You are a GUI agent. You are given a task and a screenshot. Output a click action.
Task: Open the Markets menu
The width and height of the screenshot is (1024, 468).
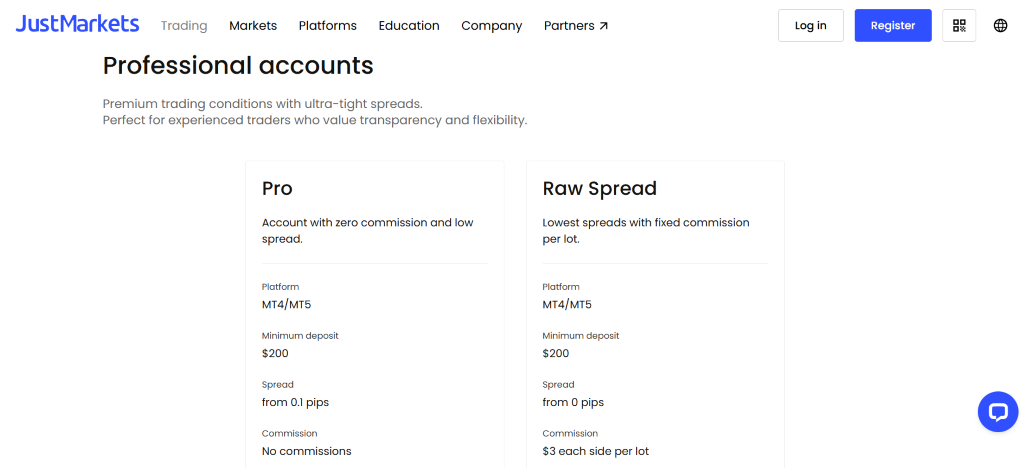pos(253,25)
